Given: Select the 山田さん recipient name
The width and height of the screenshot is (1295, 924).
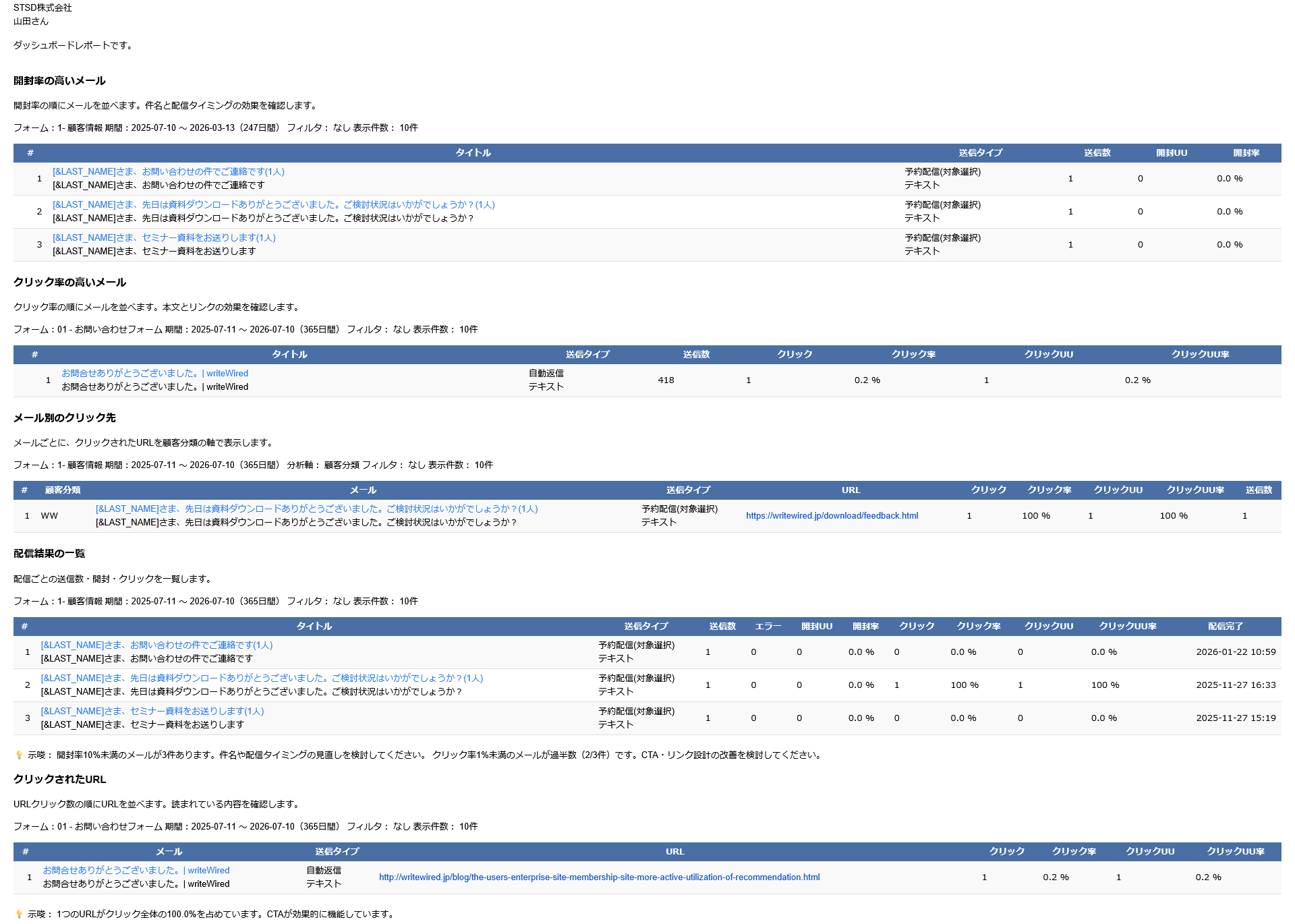Looking at the screenshot, I should pos(31,22).
